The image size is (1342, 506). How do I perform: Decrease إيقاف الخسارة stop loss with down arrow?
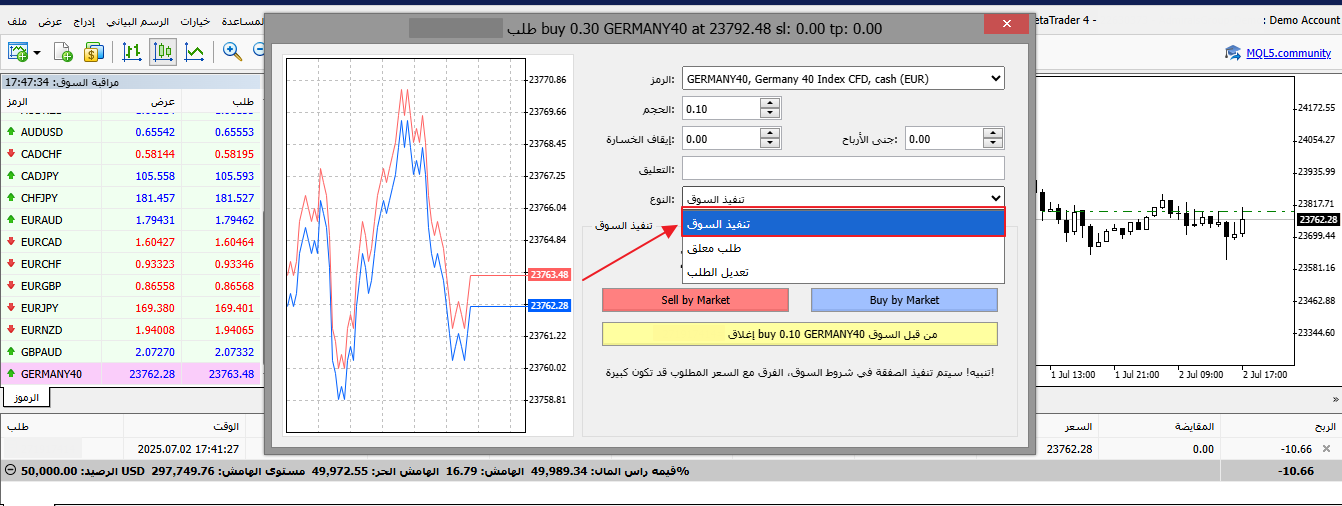click(770, 144)
